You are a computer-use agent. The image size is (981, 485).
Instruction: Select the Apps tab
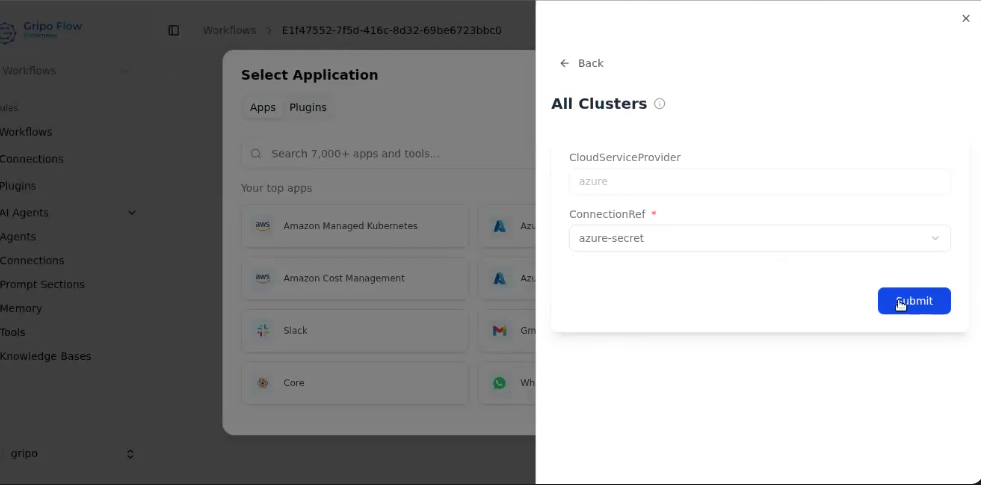pyautogui.click(x=263, y=107)
